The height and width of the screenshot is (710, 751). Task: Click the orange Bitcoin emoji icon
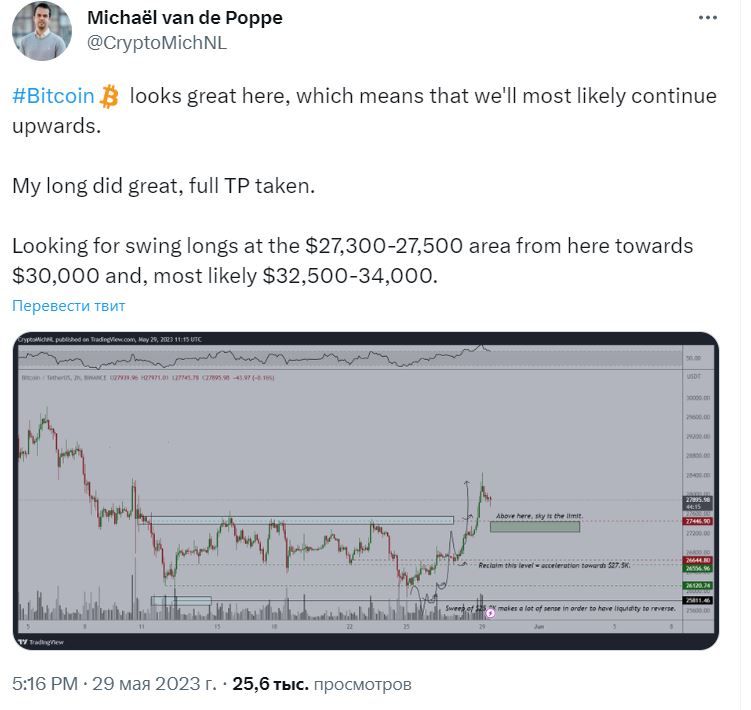109,96
